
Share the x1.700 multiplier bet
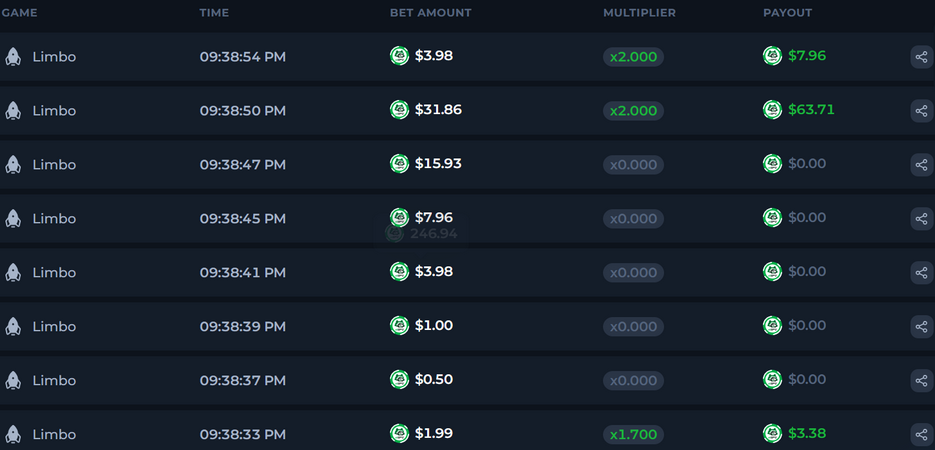point(921,435)
